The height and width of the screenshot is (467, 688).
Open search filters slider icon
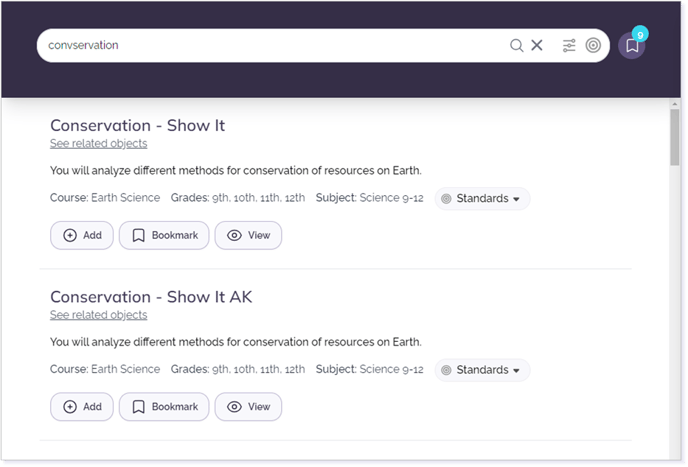(569, 45)
